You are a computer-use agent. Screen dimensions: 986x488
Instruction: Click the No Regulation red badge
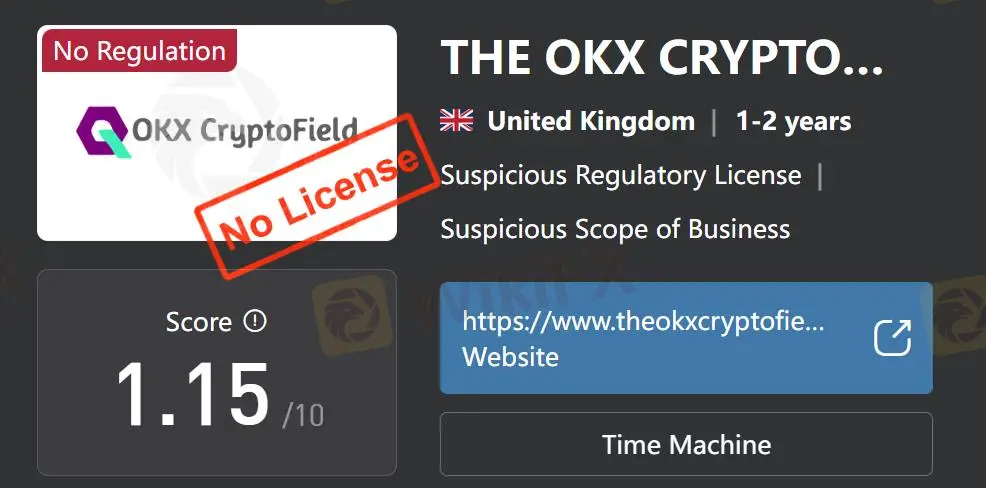tap(139, 50)
